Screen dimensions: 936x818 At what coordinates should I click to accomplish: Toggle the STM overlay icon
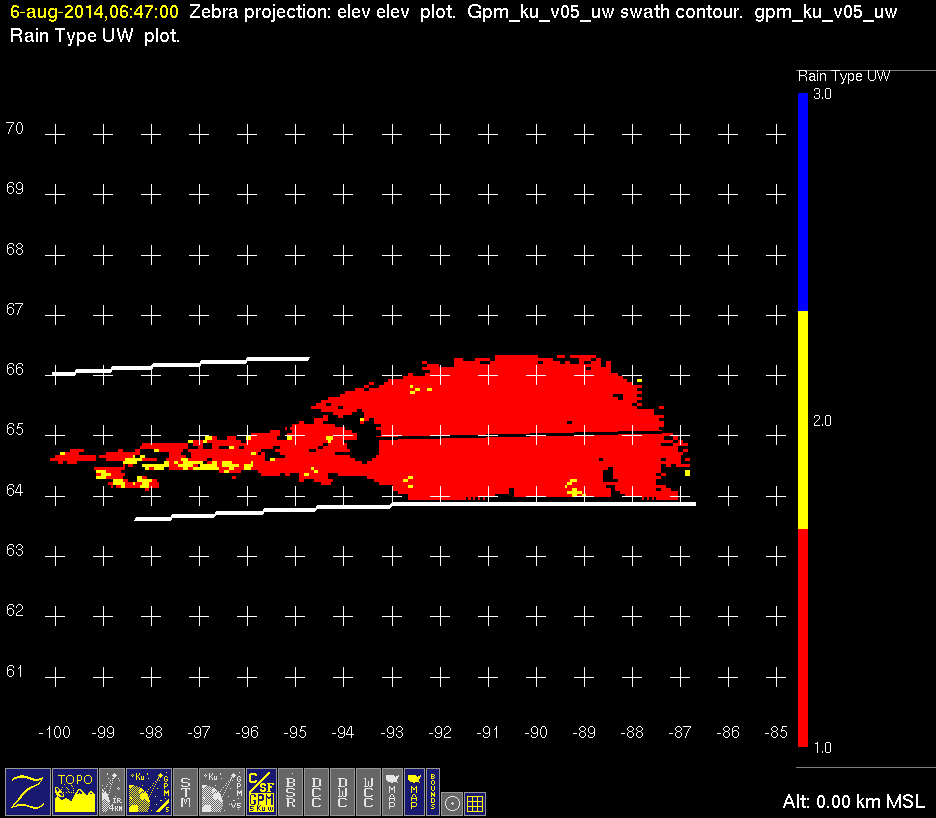coord(185,791)
